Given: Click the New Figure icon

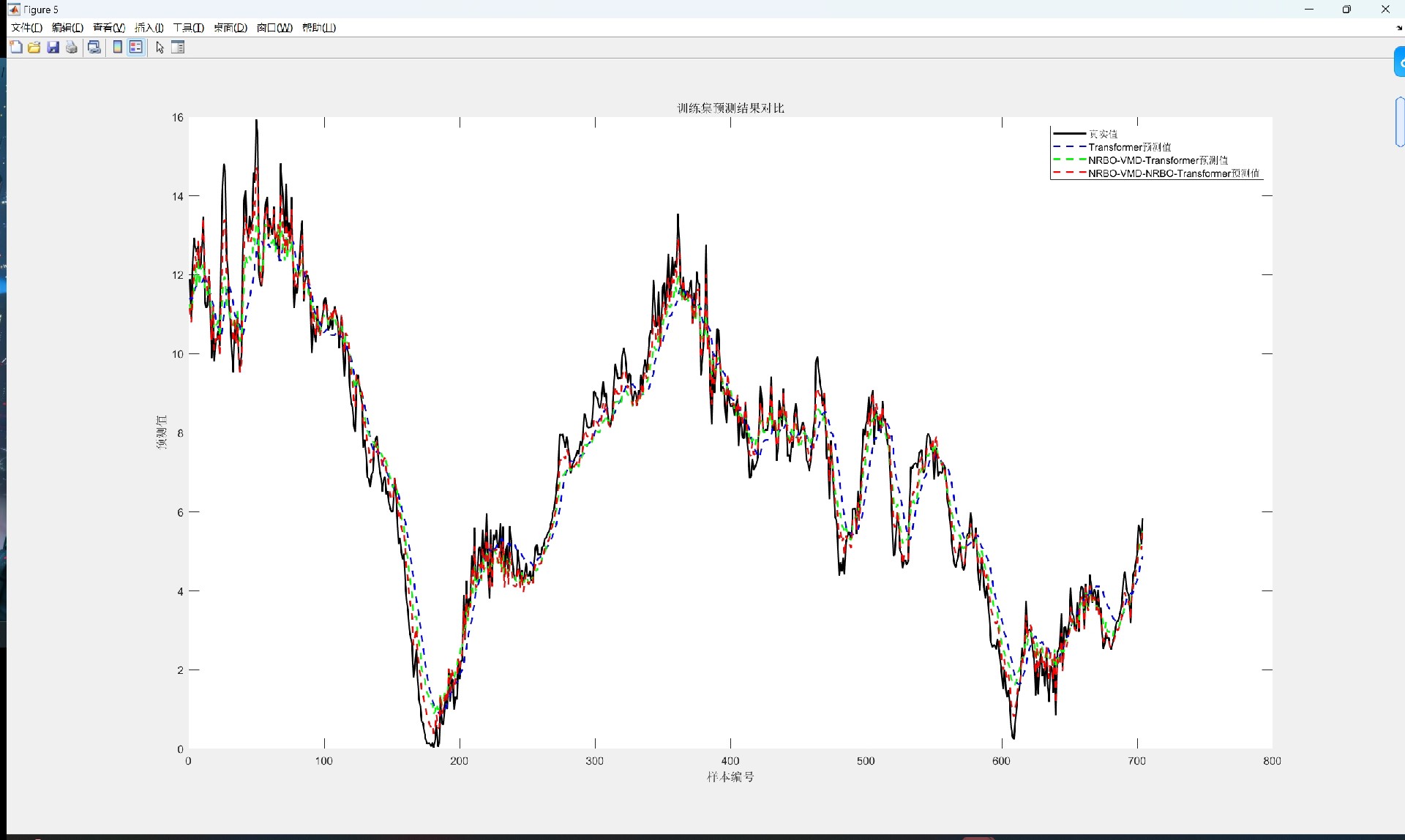Looking at the screenshot, I should pyautogui.click(x=16, y=48).
